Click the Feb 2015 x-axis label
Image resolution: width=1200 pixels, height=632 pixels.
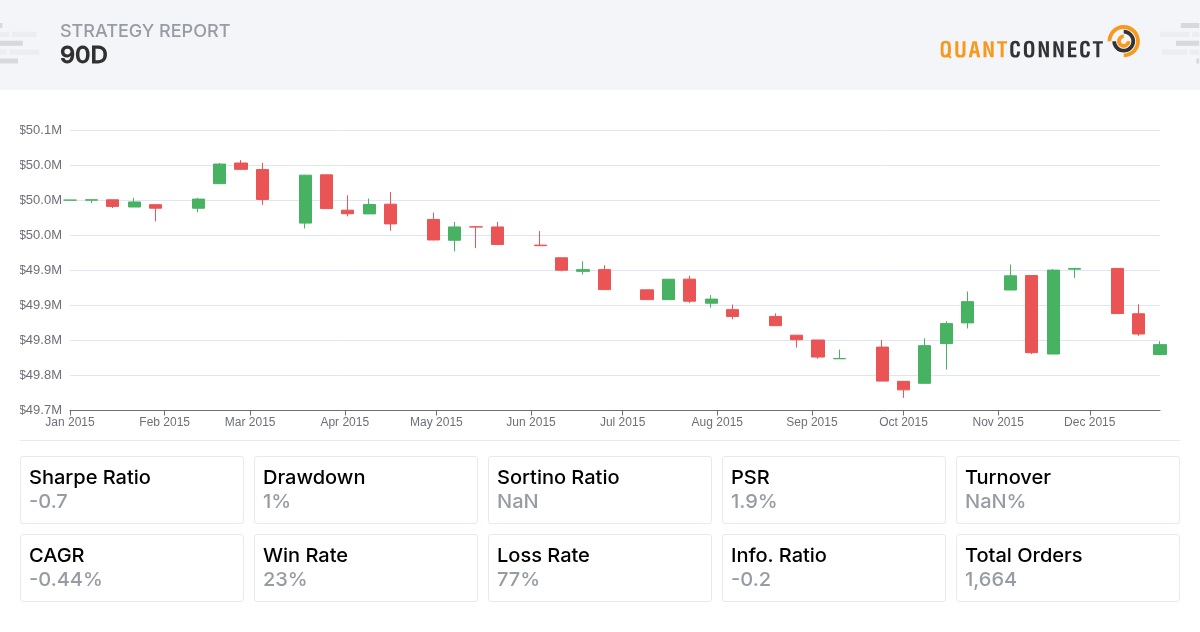pos(164,422)
